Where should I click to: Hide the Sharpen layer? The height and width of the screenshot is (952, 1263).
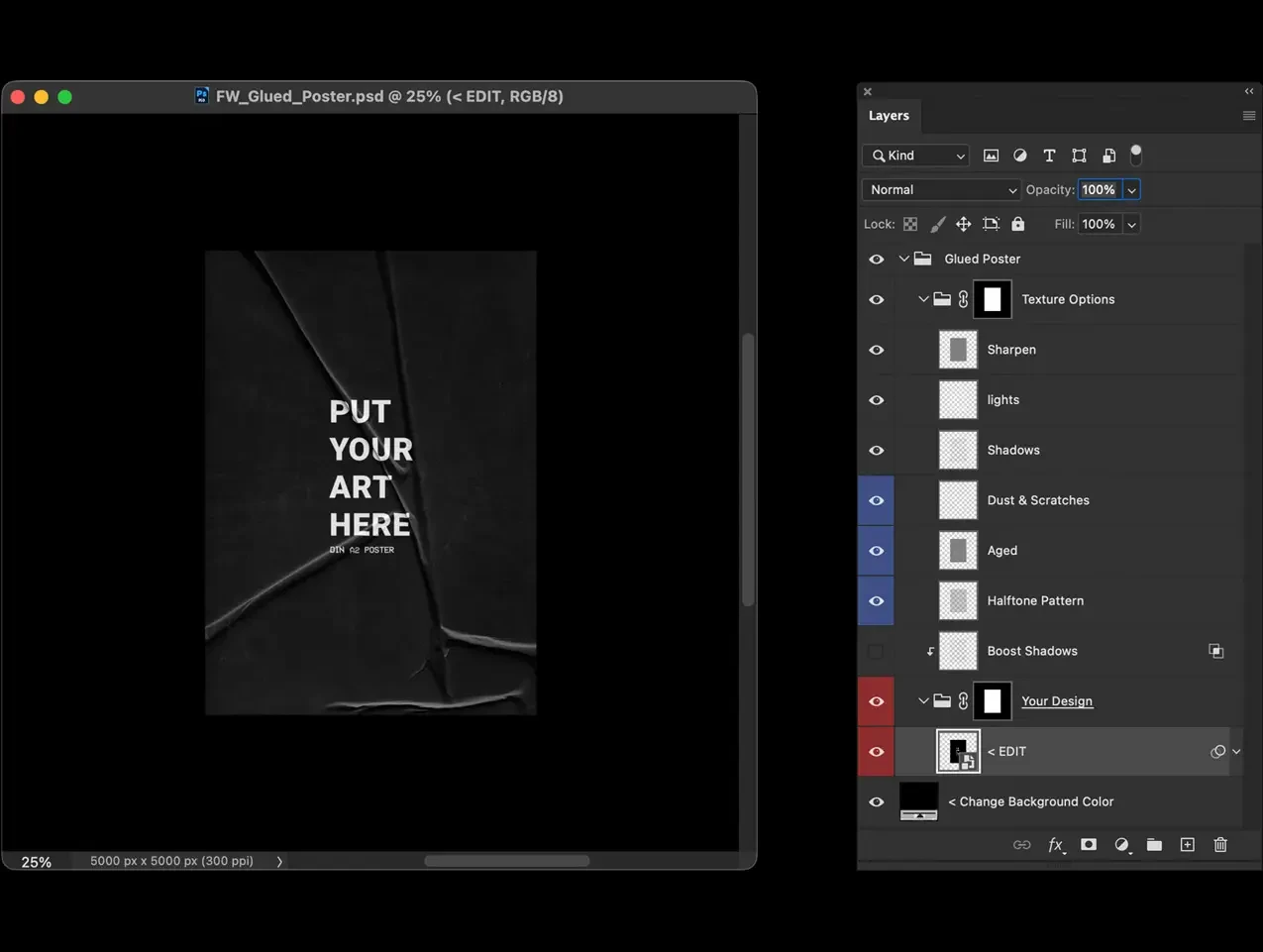[x=876, y=349]
